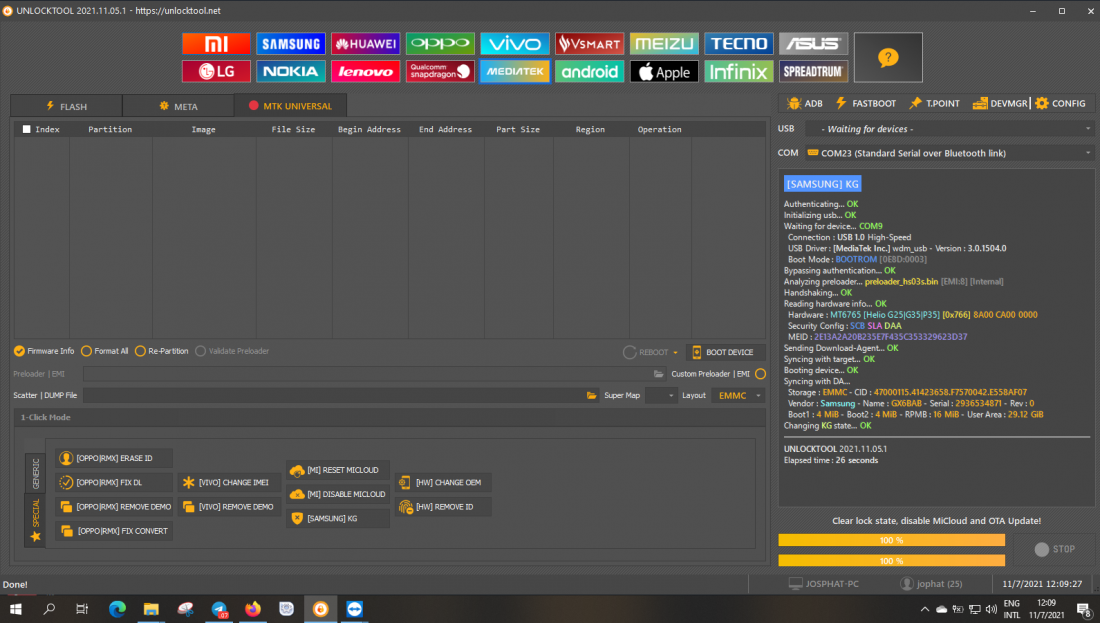This screenshot has height=623, width=1100.
Task: Launch Microsoft Edge from the taskbar
Action: pyautogui.click(x=117, y=609)
